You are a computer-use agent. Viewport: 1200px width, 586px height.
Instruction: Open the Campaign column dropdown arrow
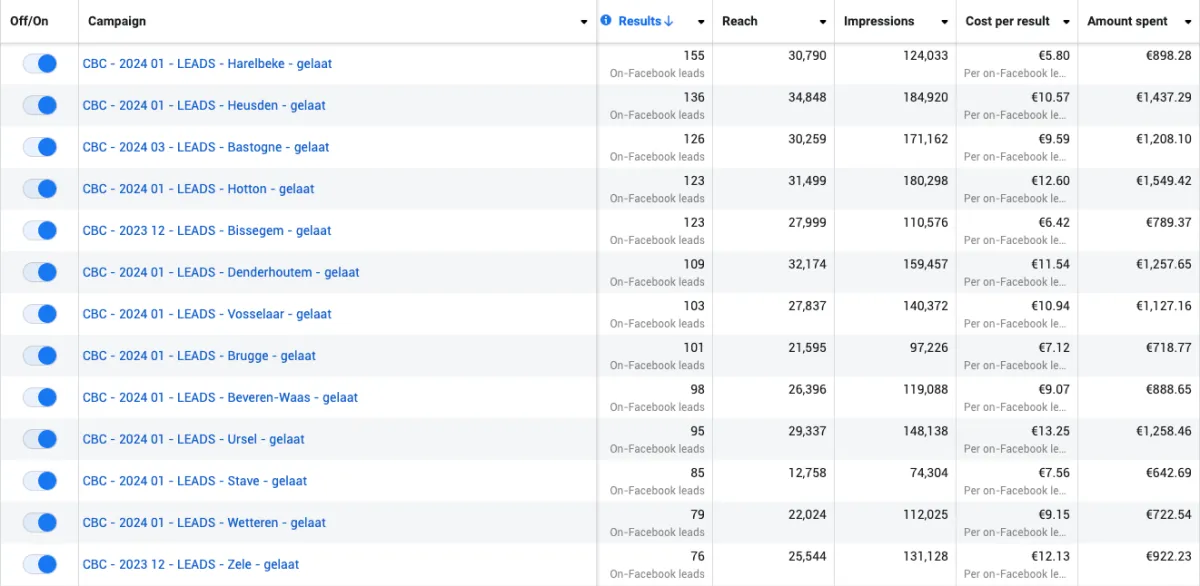point(584,22)
